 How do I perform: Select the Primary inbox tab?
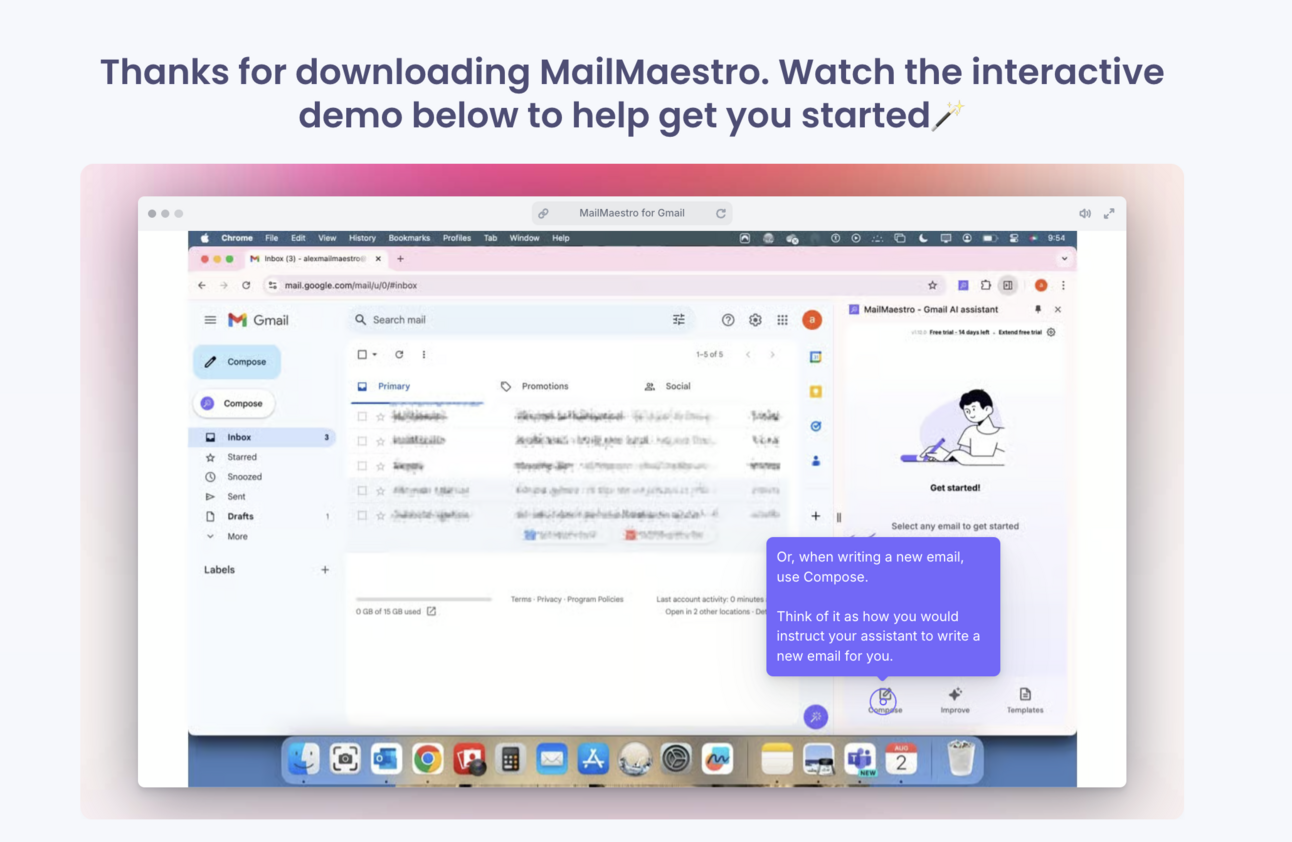click(x=385, y=386)
